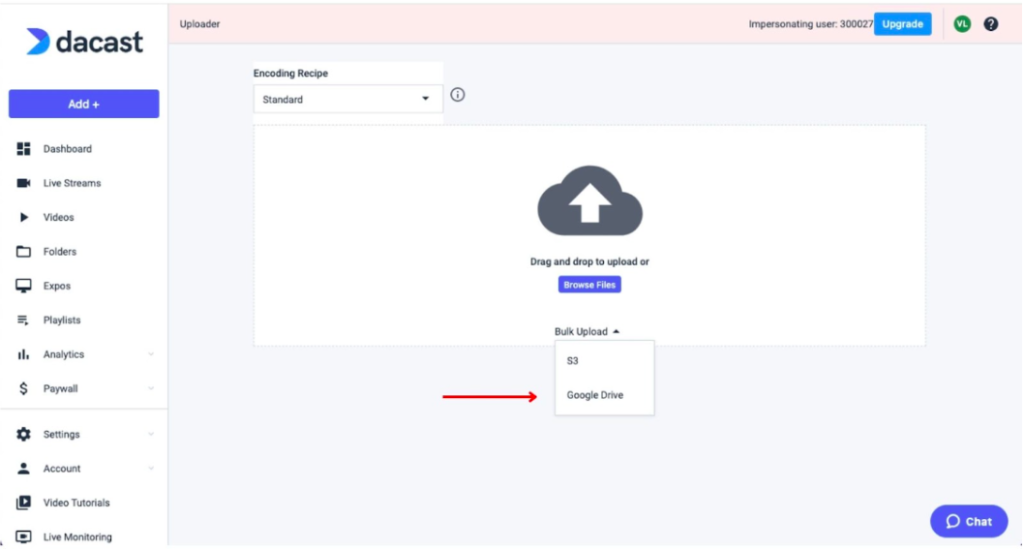
Task: Expand the Analytics submenu chevron
Action: [150, 354]
